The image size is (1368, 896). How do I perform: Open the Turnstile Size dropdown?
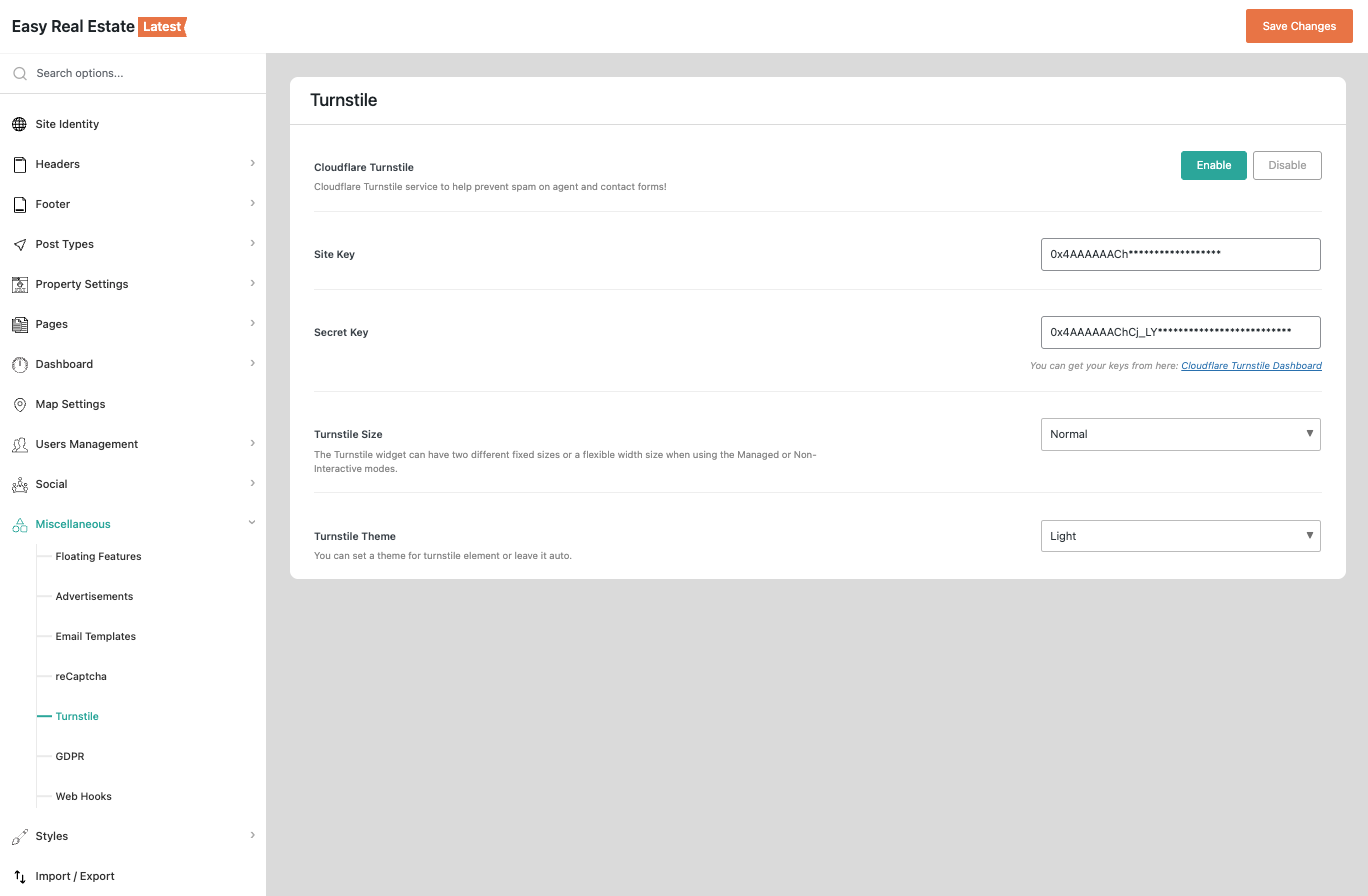(1180, 434)
